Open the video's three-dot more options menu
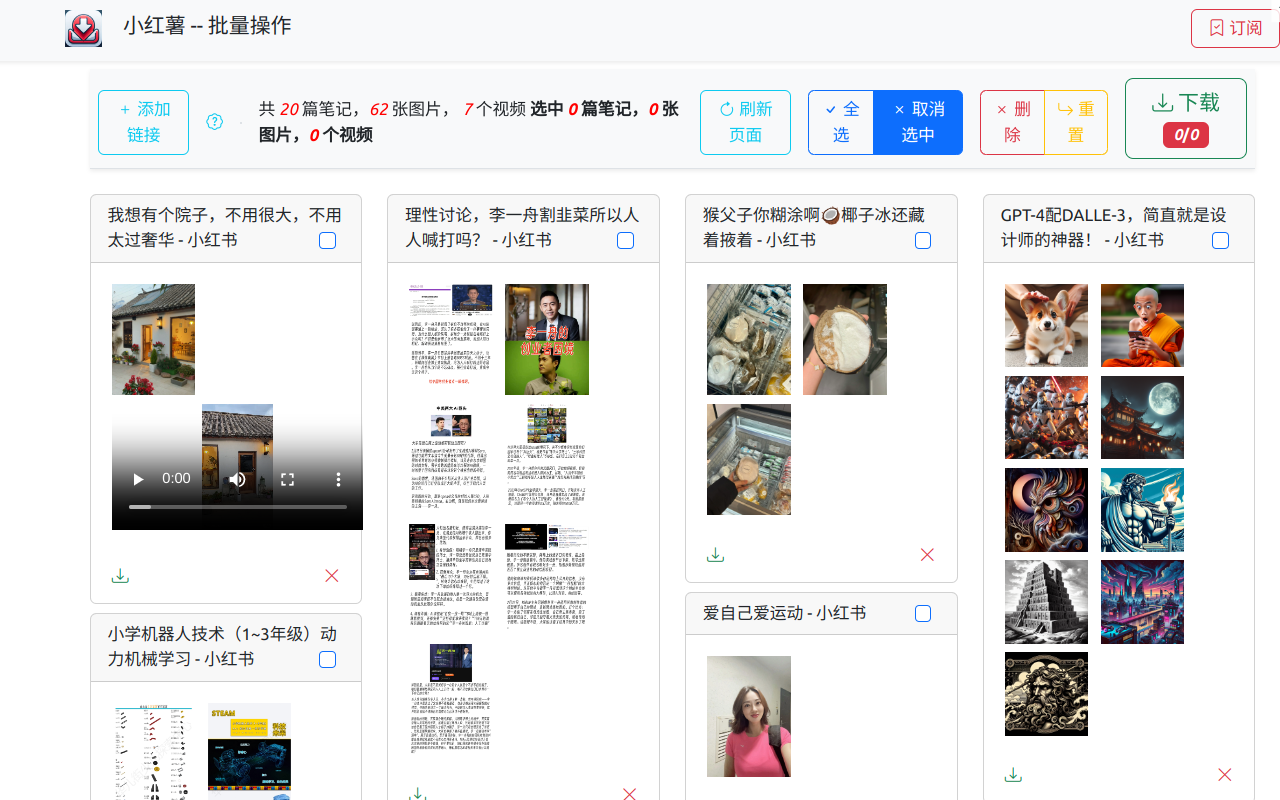The height and width of the screenshot is (800, 1280). pos(338,479)
